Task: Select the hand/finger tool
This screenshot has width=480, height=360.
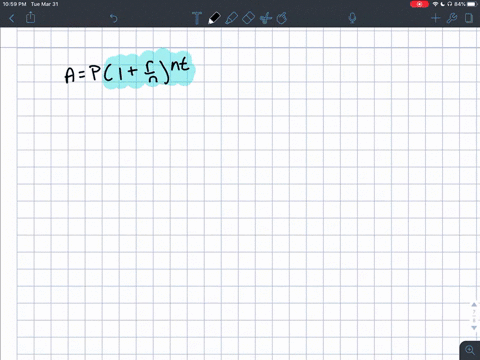Action: [282, 18]
